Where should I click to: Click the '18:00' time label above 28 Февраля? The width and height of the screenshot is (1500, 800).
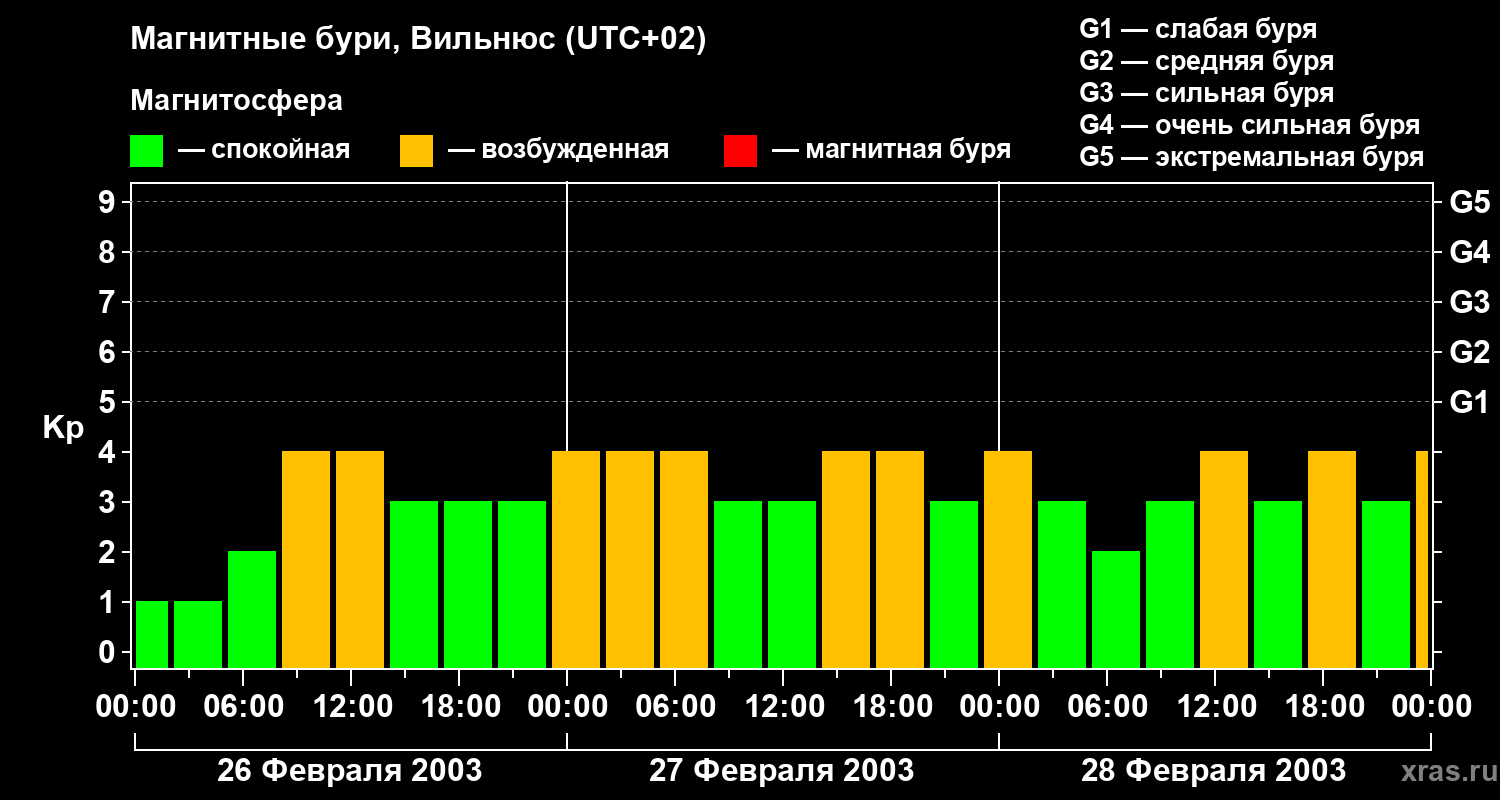(x=1323, y=706)
